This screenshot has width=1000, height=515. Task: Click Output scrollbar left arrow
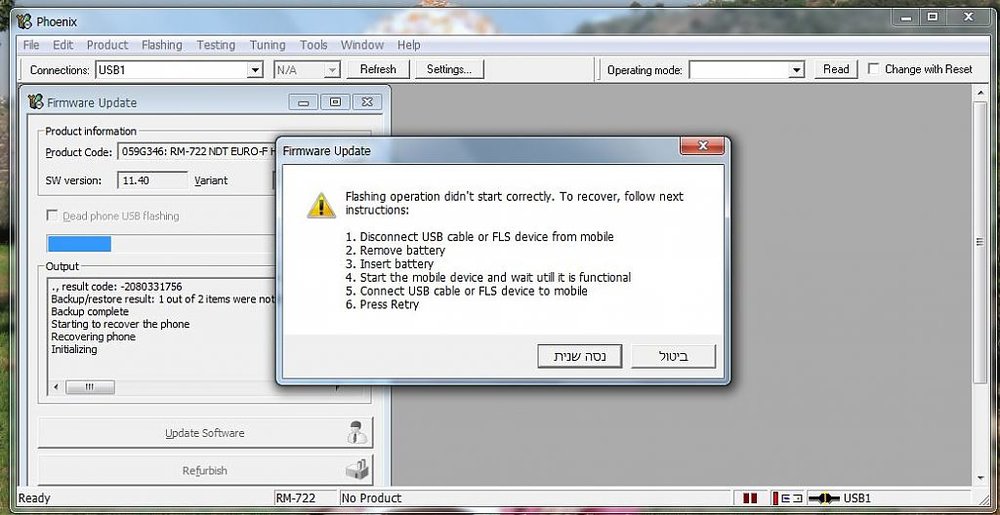(x=56, y=387)
